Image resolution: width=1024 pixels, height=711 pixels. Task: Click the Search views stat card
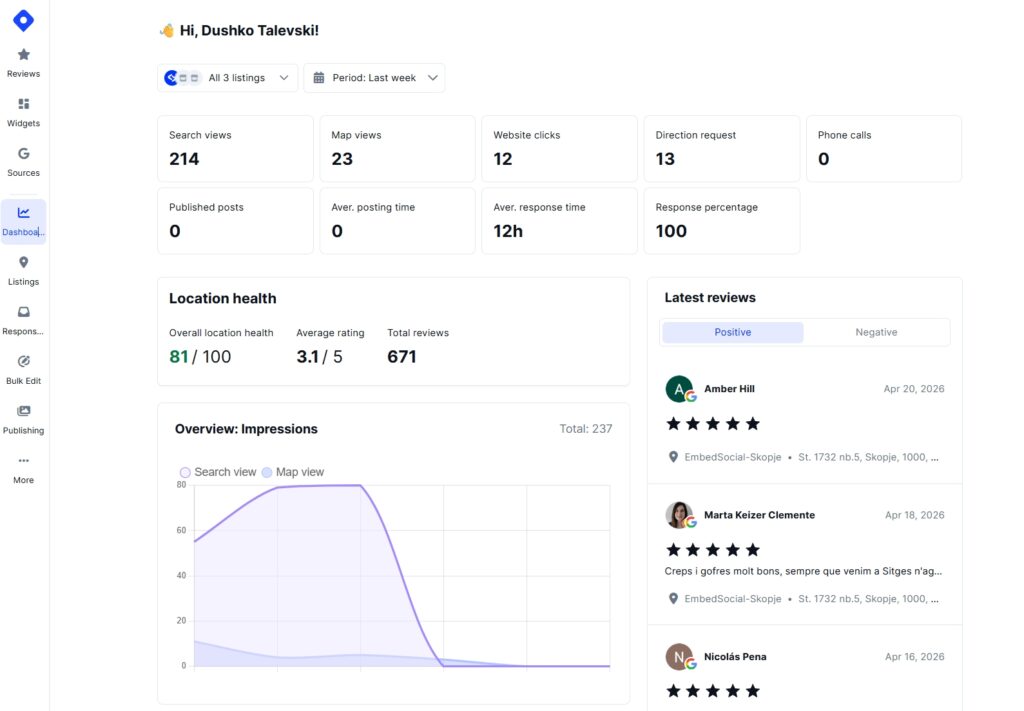[x=235, y=148]
